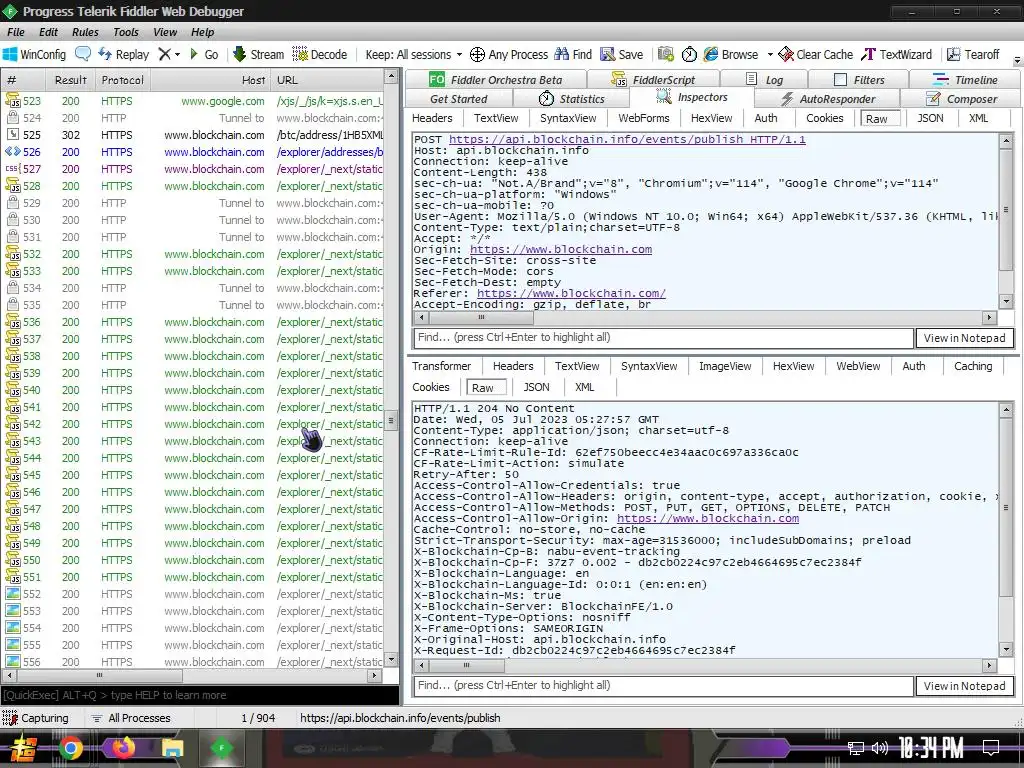Image resolution: width=1024 pixels, height=768 pixels.
Task: Open the Tools menu
Action: (125, 32)
